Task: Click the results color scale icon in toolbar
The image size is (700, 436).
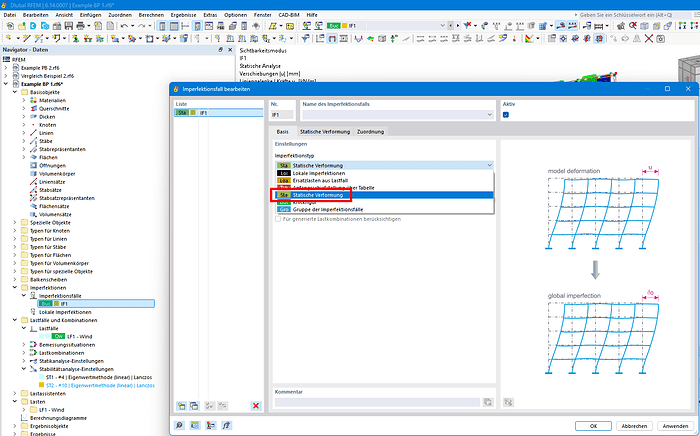Action: tap(529, 39)
